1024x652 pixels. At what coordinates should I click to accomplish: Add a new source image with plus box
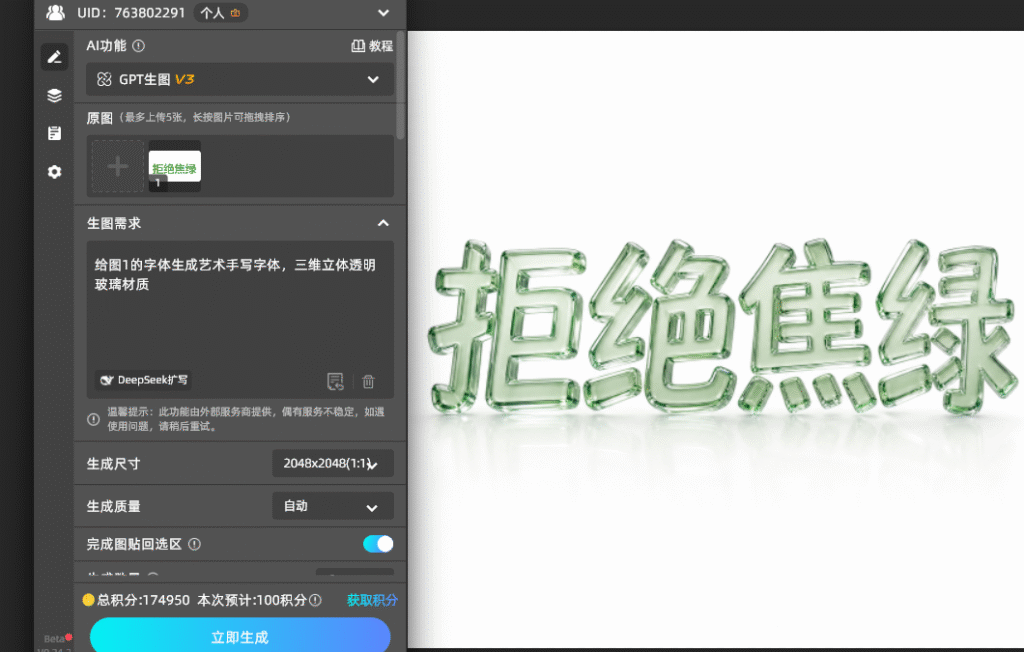[x=118, y=166]
